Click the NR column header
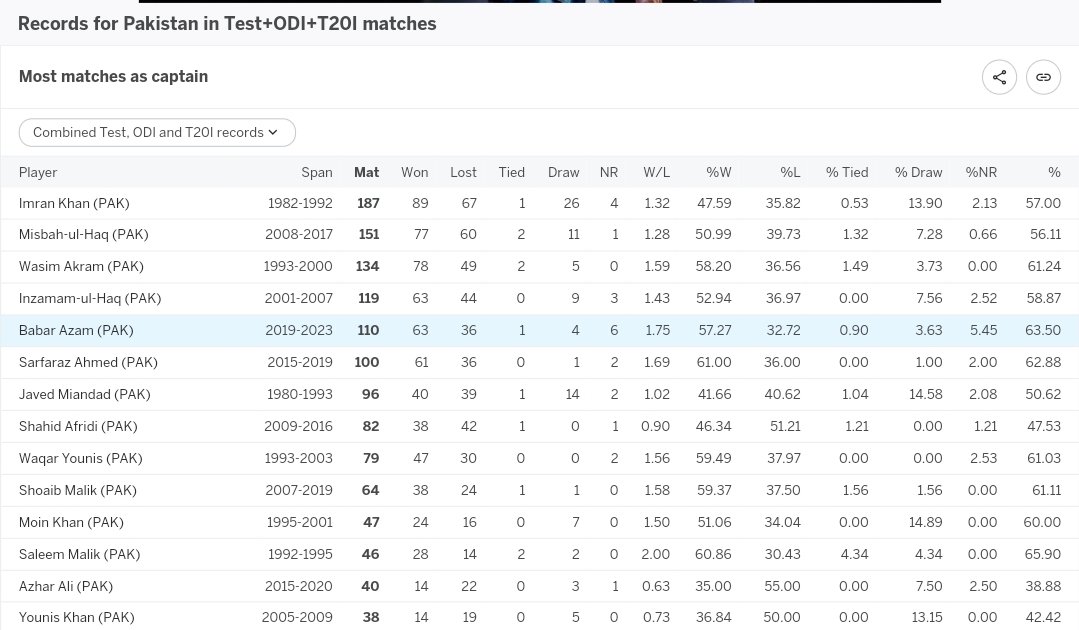This screenshot has height=630, width=1079. [x=609, y=173]
